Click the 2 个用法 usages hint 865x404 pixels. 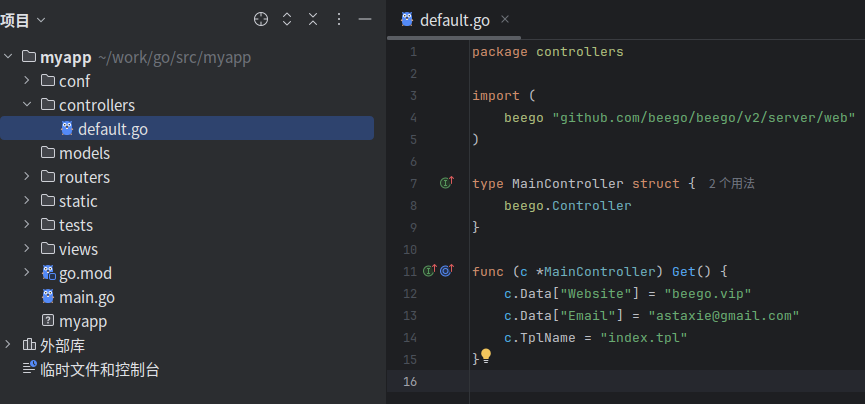731,184
